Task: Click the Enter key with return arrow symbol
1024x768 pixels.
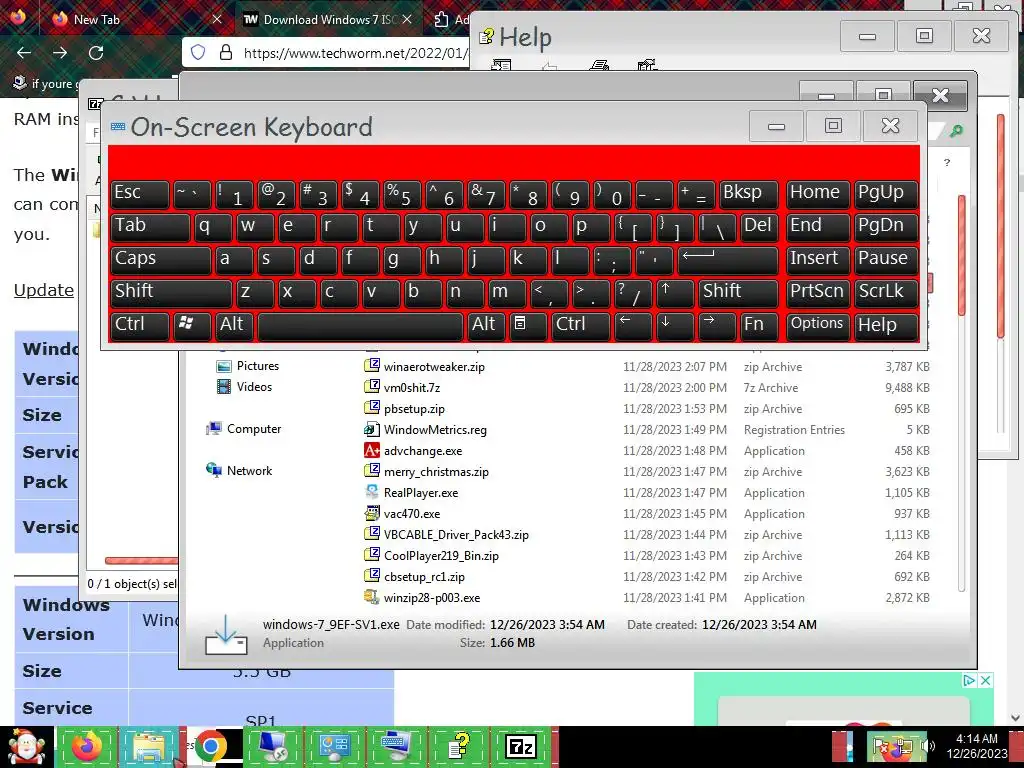Action: tap(728, 261)
